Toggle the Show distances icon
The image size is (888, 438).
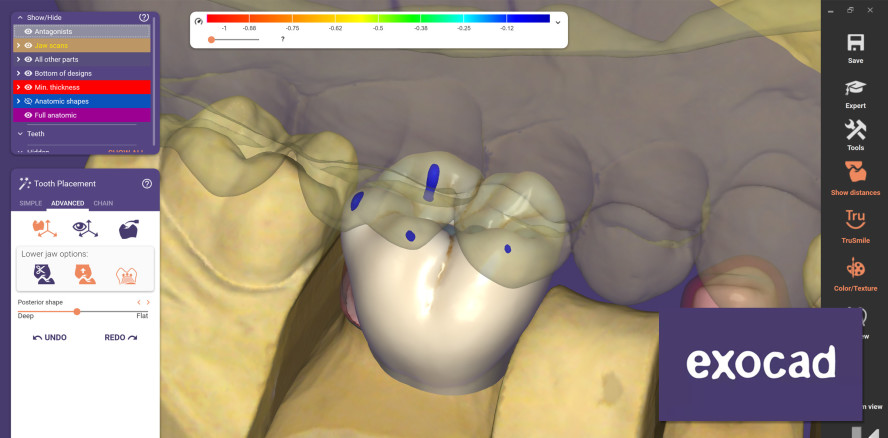855,172
